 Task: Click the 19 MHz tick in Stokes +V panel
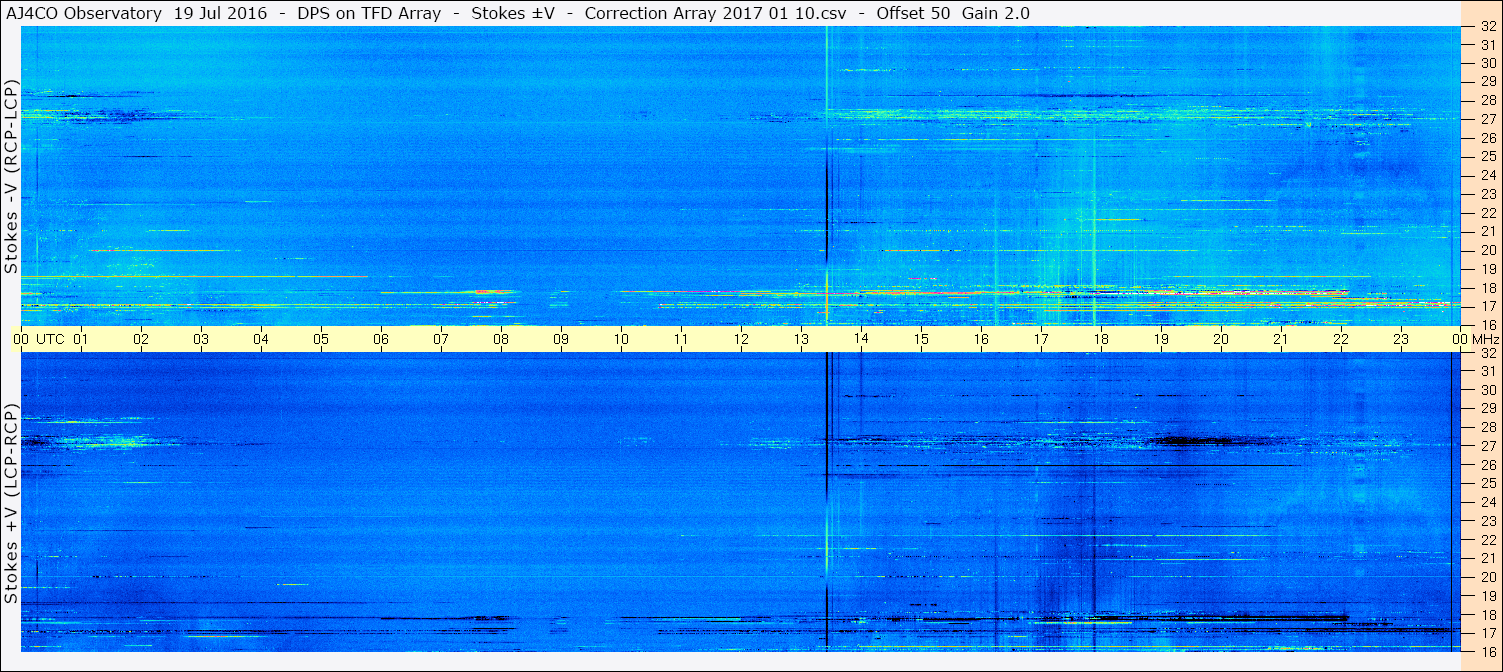(1488, 596)
